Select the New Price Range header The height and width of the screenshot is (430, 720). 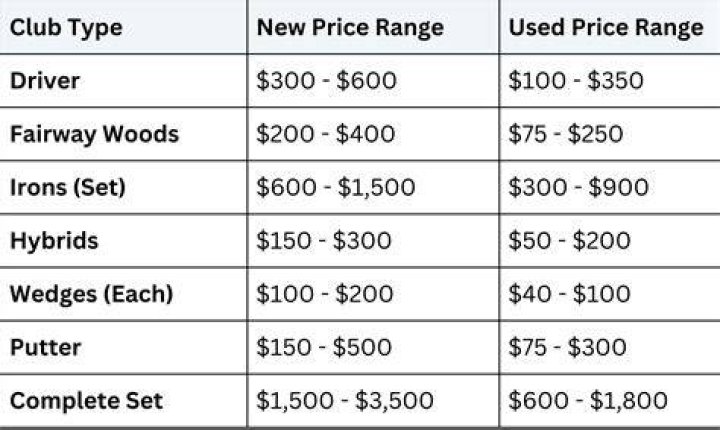350,28
